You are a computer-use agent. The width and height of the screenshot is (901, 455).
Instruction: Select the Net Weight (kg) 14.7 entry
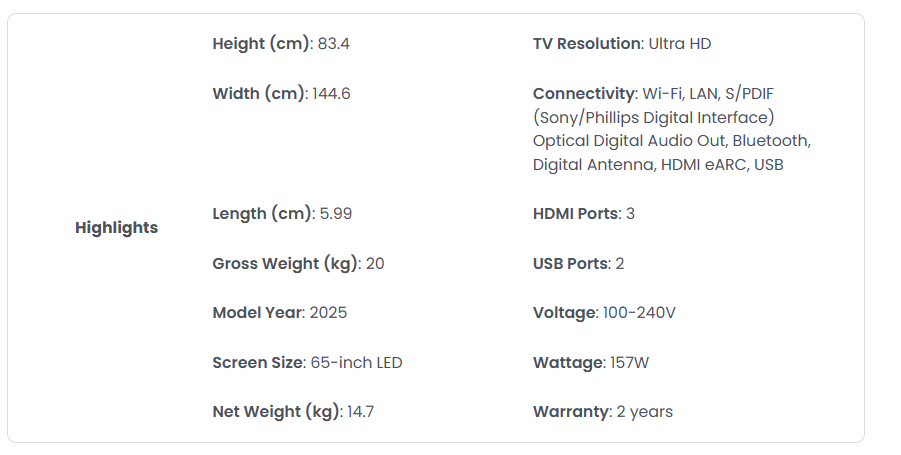(293, 412)
